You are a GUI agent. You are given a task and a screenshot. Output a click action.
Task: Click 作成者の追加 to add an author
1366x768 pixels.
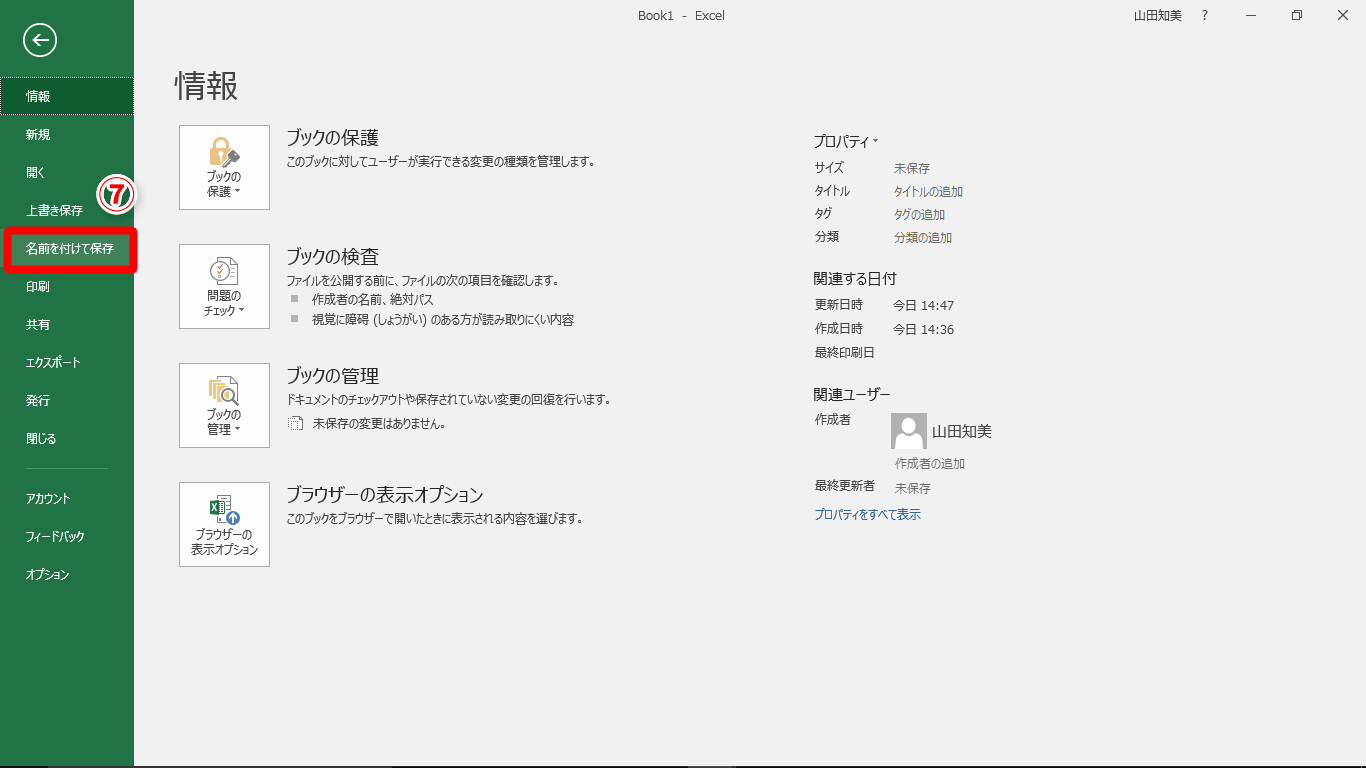point(930,463)
